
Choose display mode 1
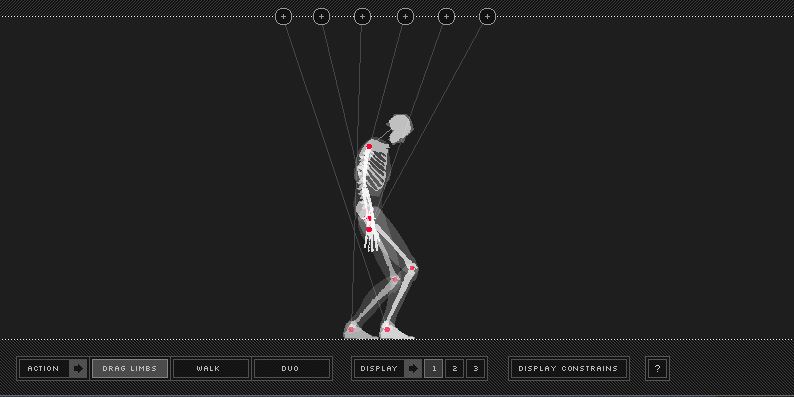point(433,369)
